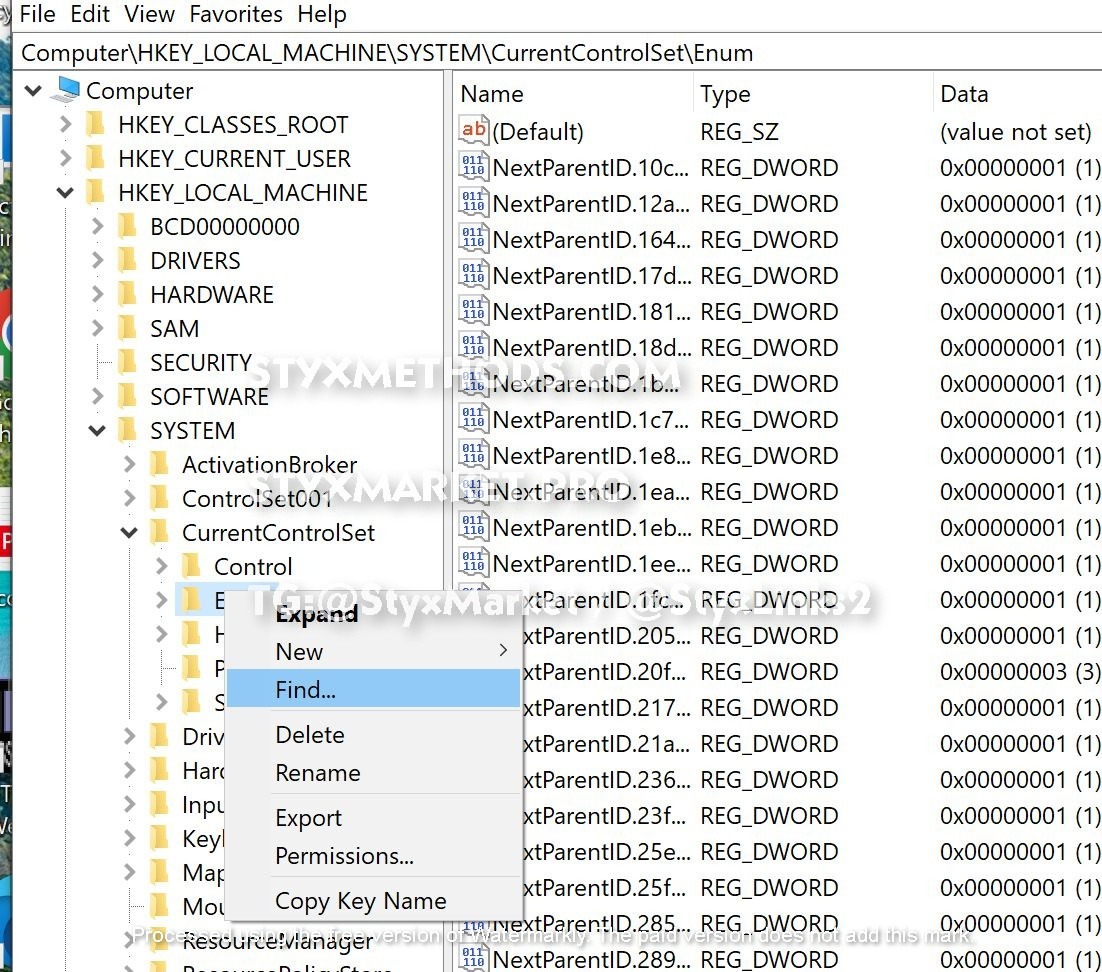Select the (Default) value name
Image resolution: width=1102 pixels, height=972 pixels.
click(x=538, y=131)
